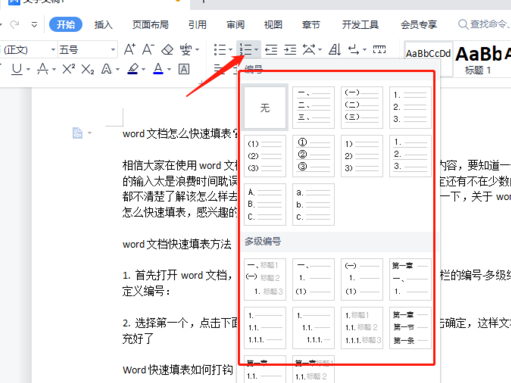The height and width of the screenshot is (383, 511).
Task: Apply bullet list icon
Action: coord(220,50)
